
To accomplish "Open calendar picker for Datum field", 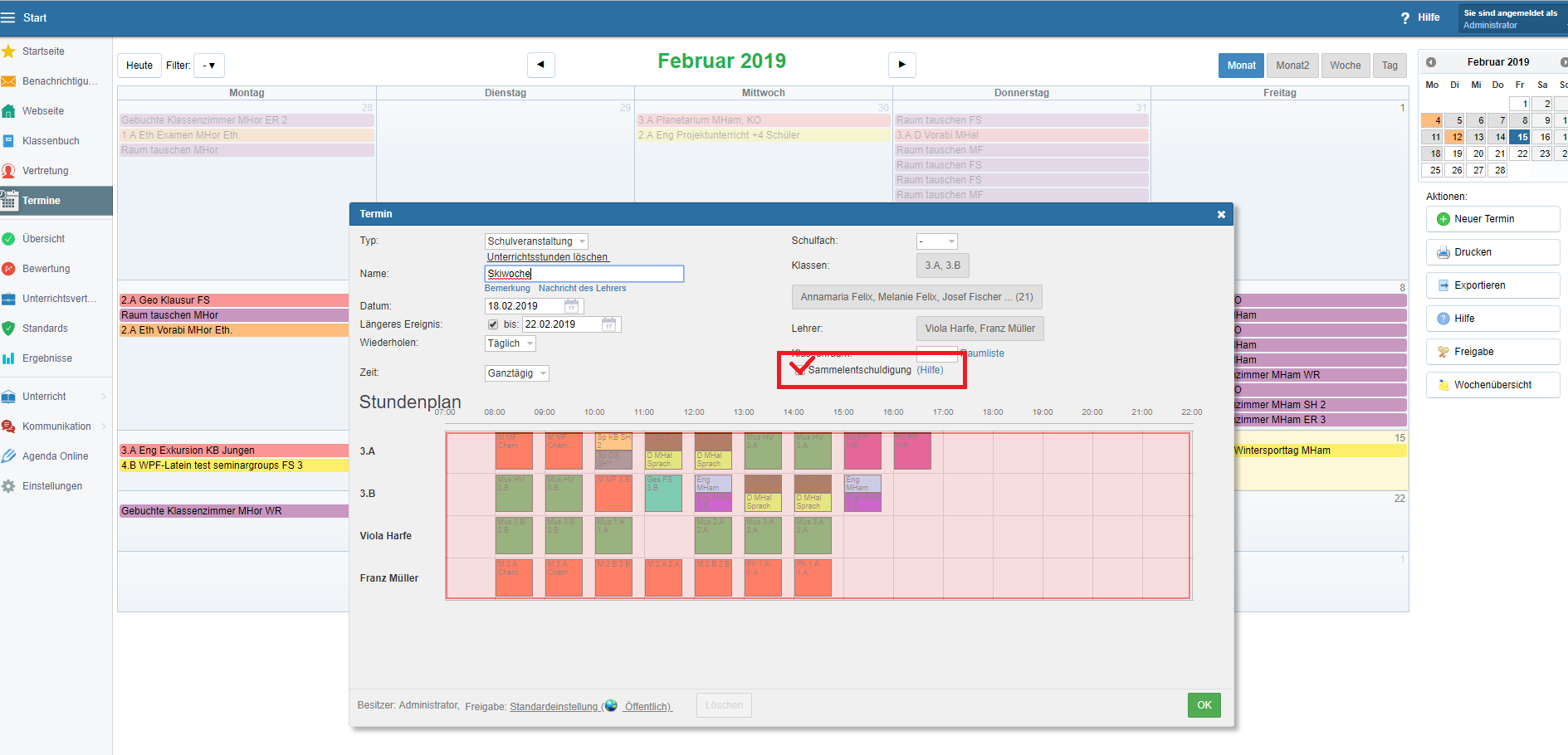I will point(571,306).
